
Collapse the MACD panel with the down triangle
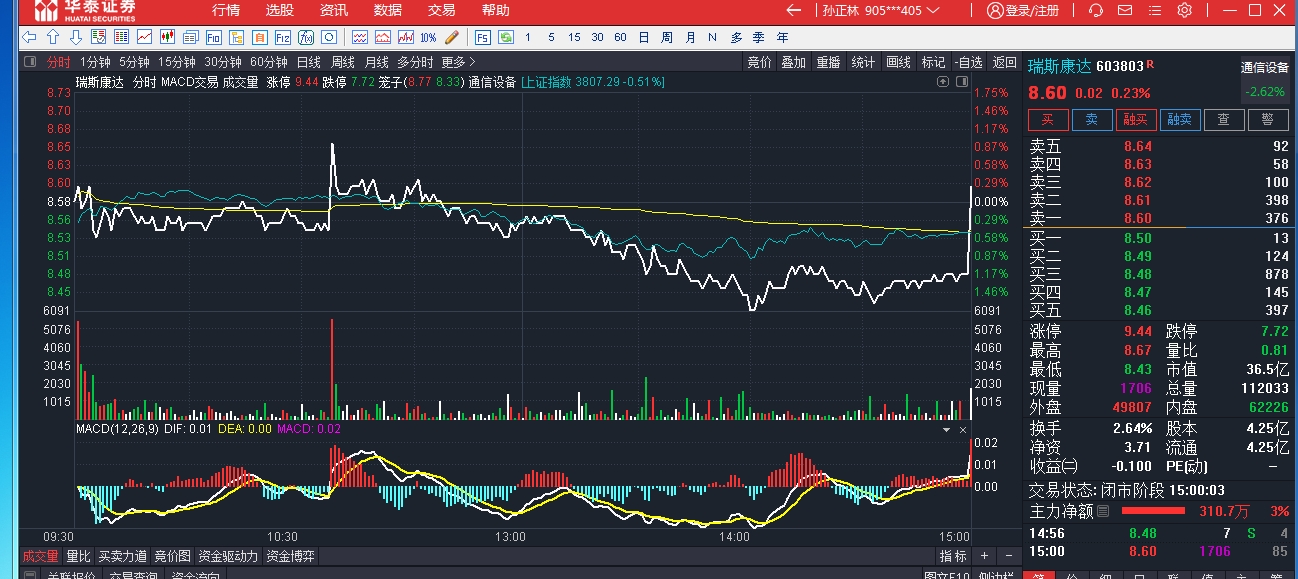point(948,428)
